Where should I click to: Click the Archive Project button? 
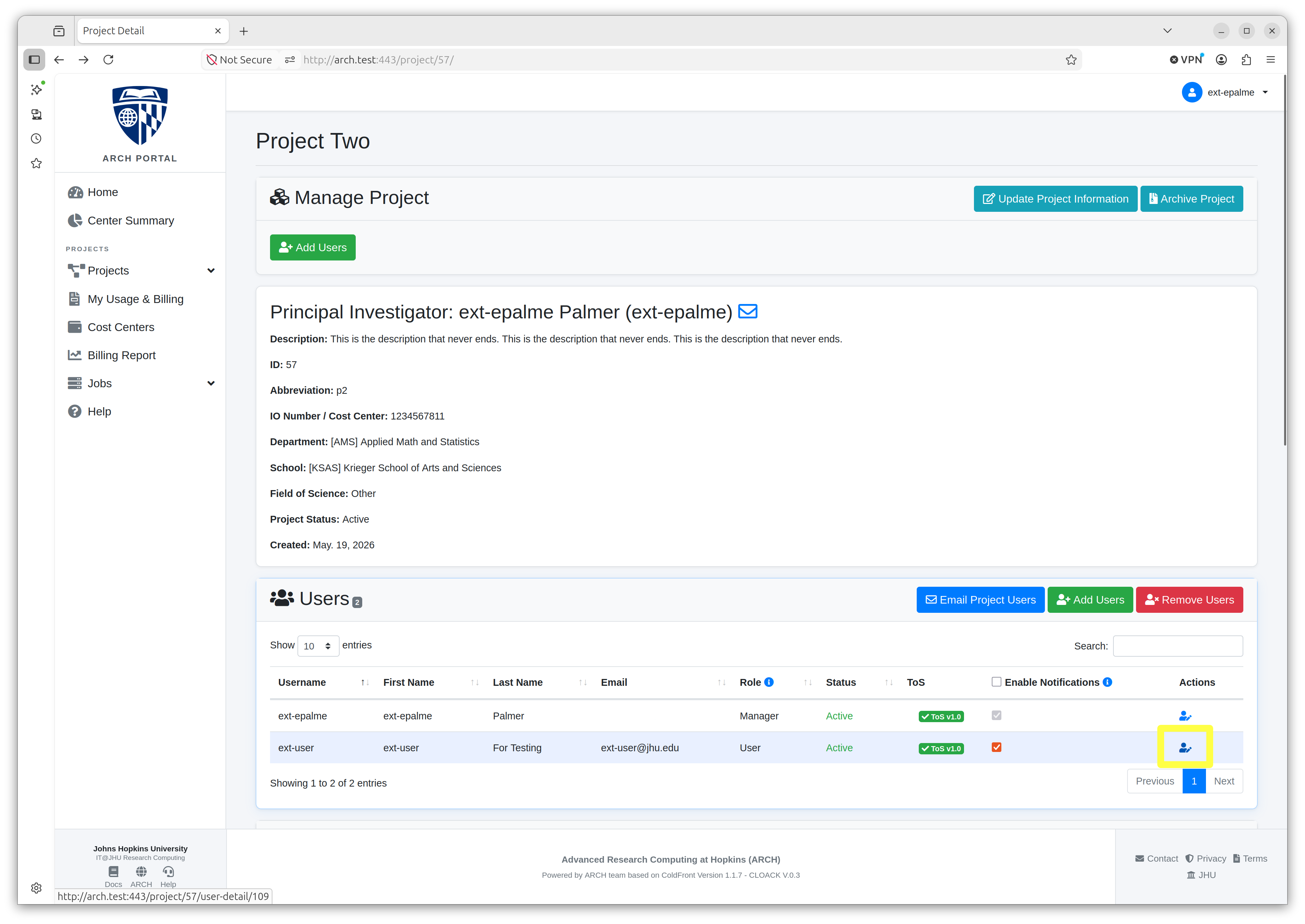click(1191, 198)
